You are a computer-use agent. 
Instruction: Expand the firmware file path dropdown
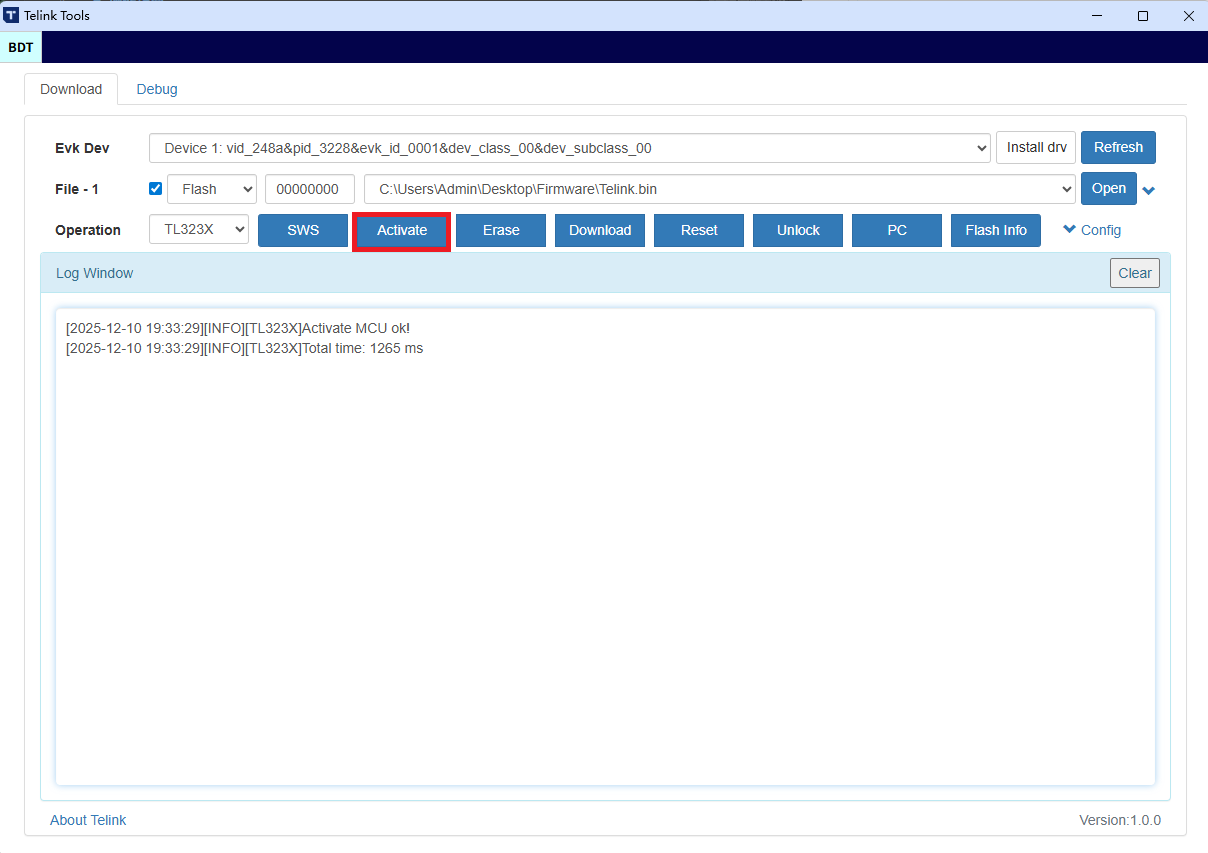[x=719, y=189]
